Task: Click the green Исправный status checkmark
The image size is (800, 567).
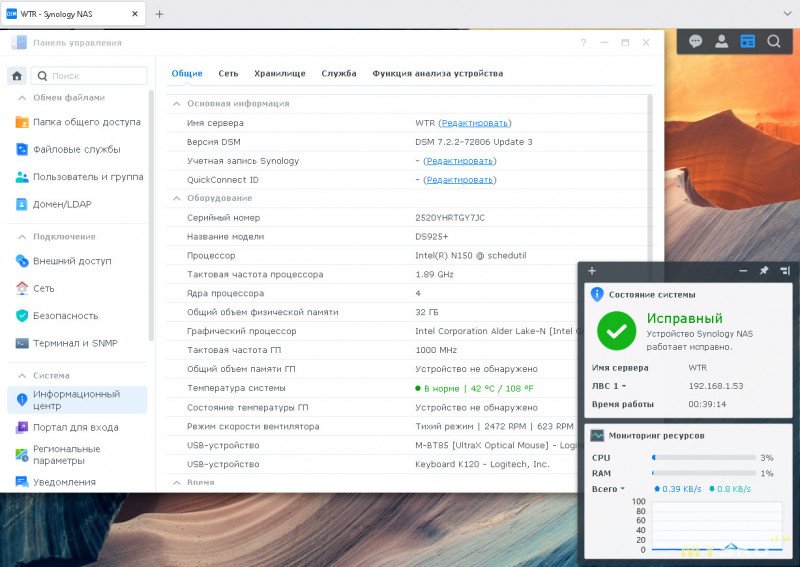Action: 616,331
